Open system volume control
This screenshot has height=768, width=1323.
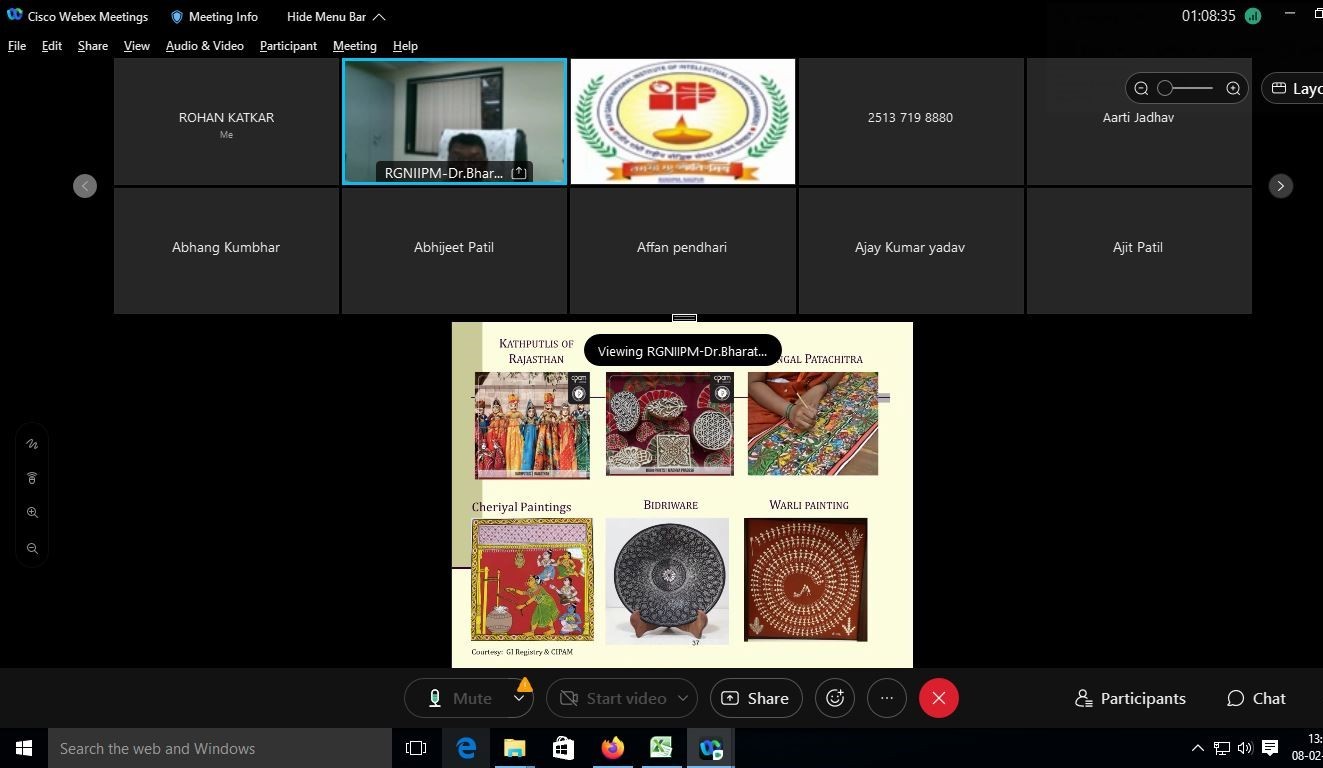click(x=1245, y=748)
